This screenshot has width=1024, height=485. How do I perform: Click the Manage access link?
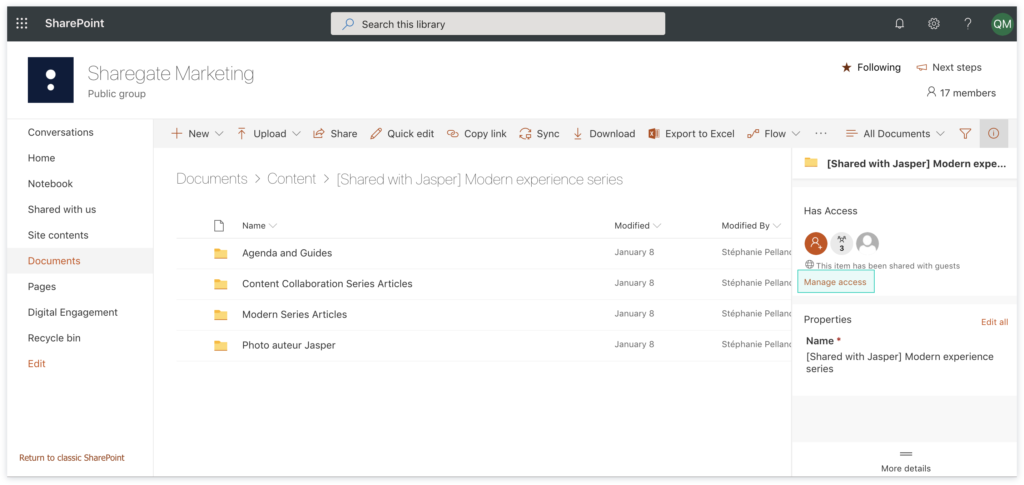coord(835,282)
